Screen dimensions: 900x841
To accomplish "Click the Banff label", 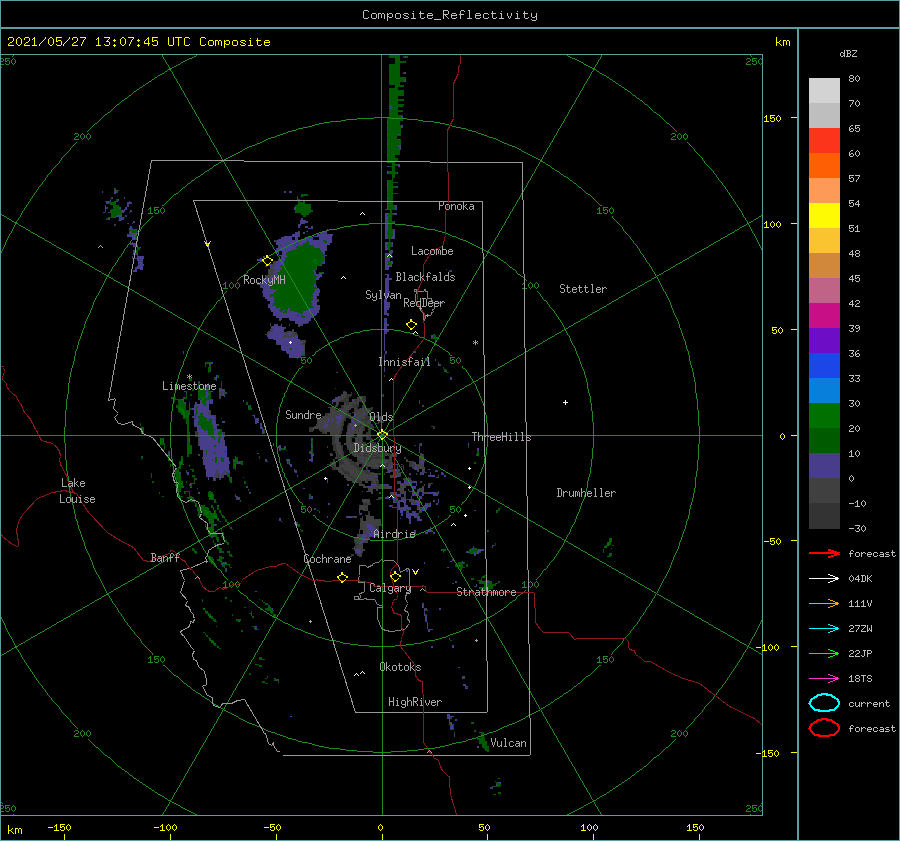I will click(165, 557).
